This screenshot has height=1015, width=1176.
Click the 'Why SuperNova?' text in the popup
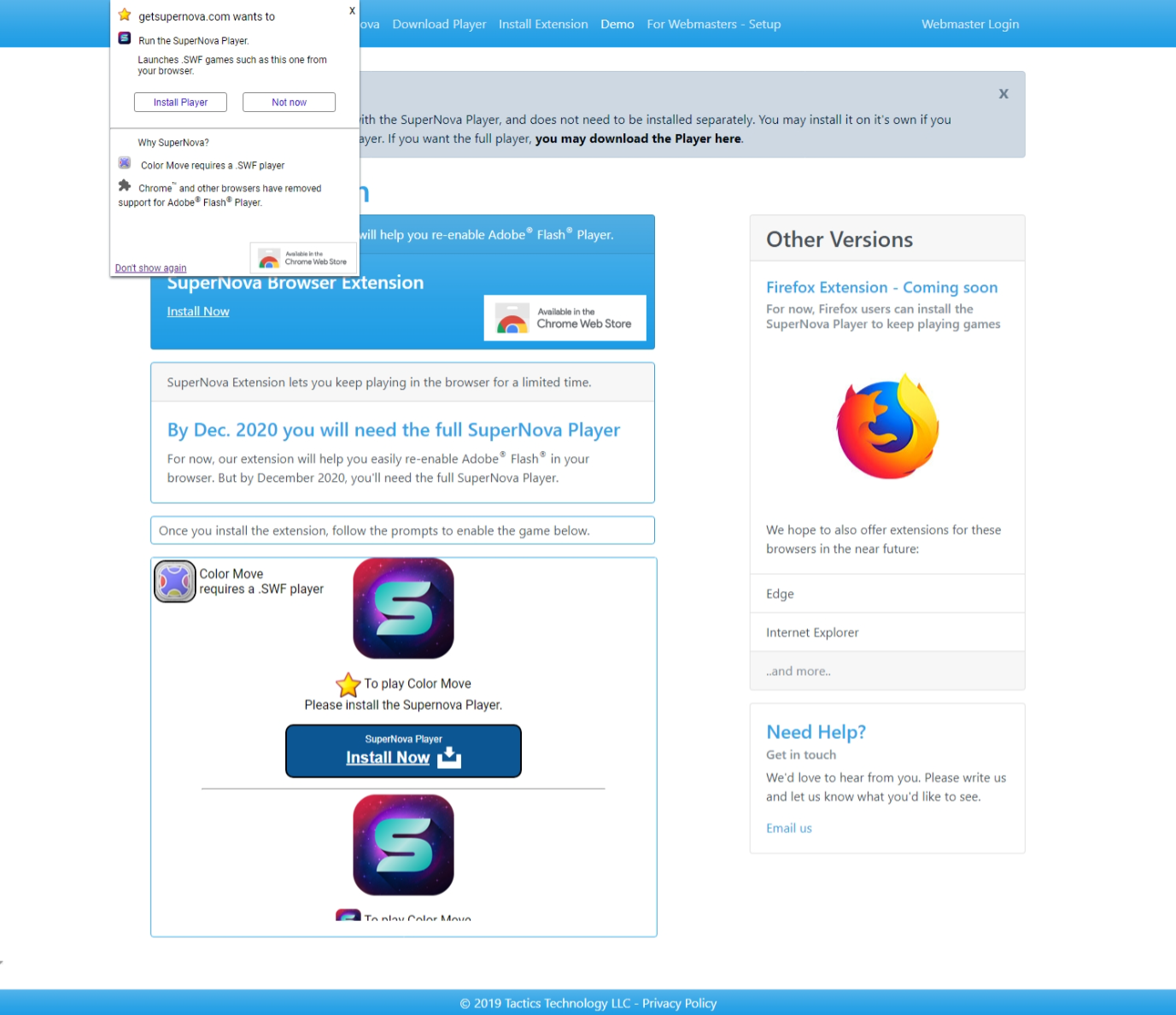coord(173,143)
